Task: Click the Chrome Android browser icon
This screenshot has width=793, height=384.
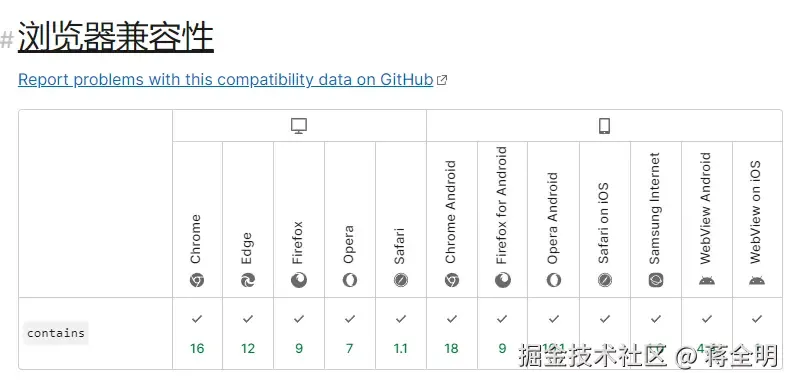Action: [452, 280]
